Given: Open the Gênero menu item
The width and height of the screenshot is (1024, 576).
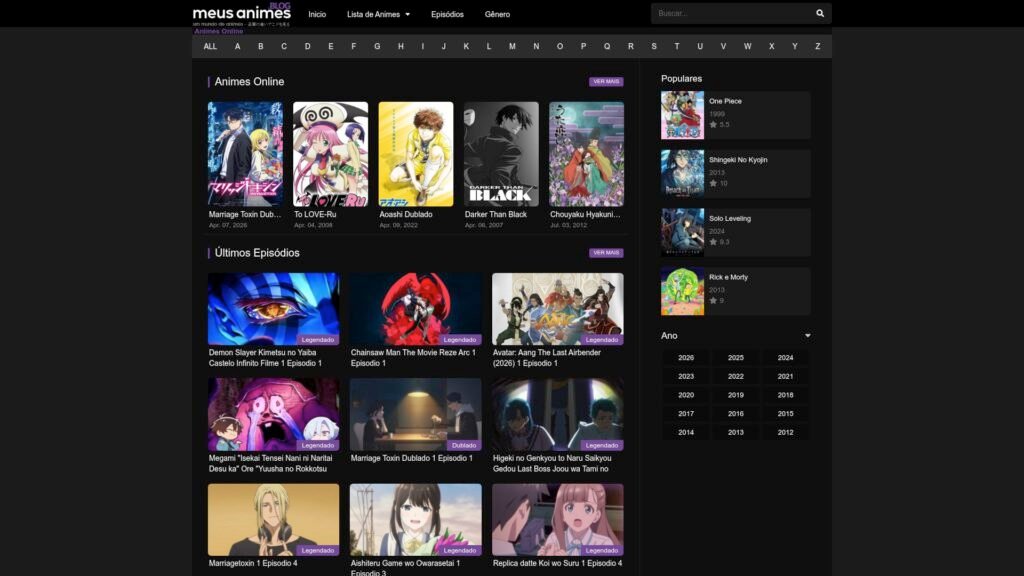Looking at the screenshot, I should tap(497, 14).
